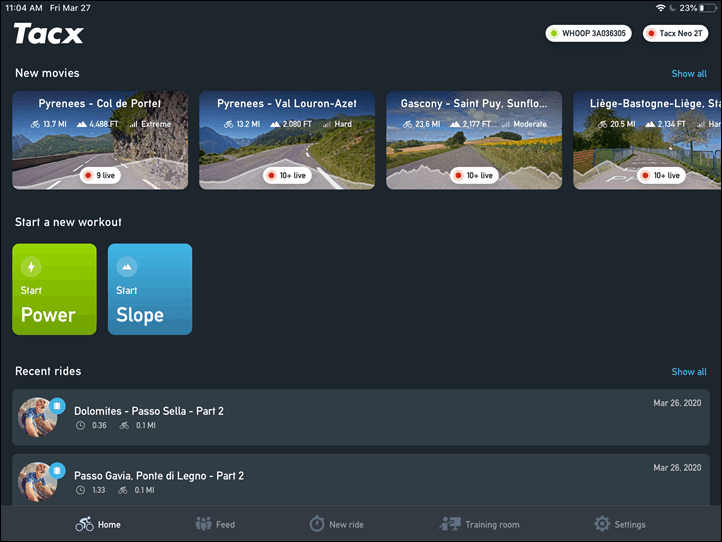Open the Feed tab people icon
This screenshot has width=722, height=542.
[204, 524]
